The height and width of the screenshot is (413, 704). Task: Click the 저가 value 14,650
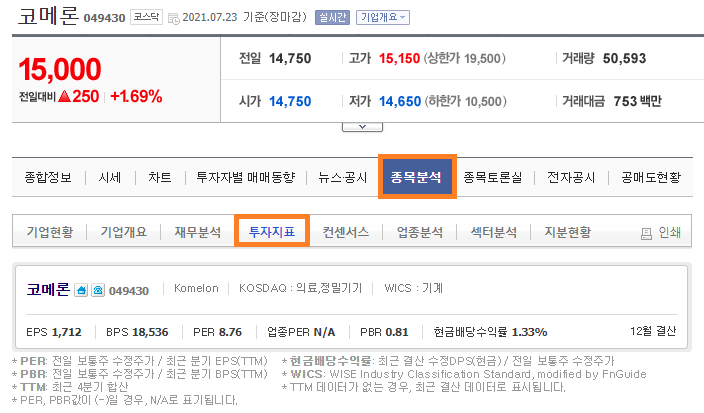tap(400, 101)
